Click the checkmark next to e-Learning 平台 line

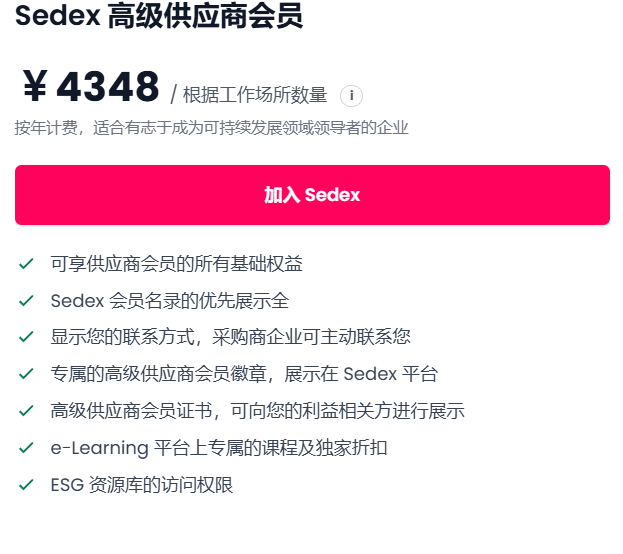tap(27, 448)
